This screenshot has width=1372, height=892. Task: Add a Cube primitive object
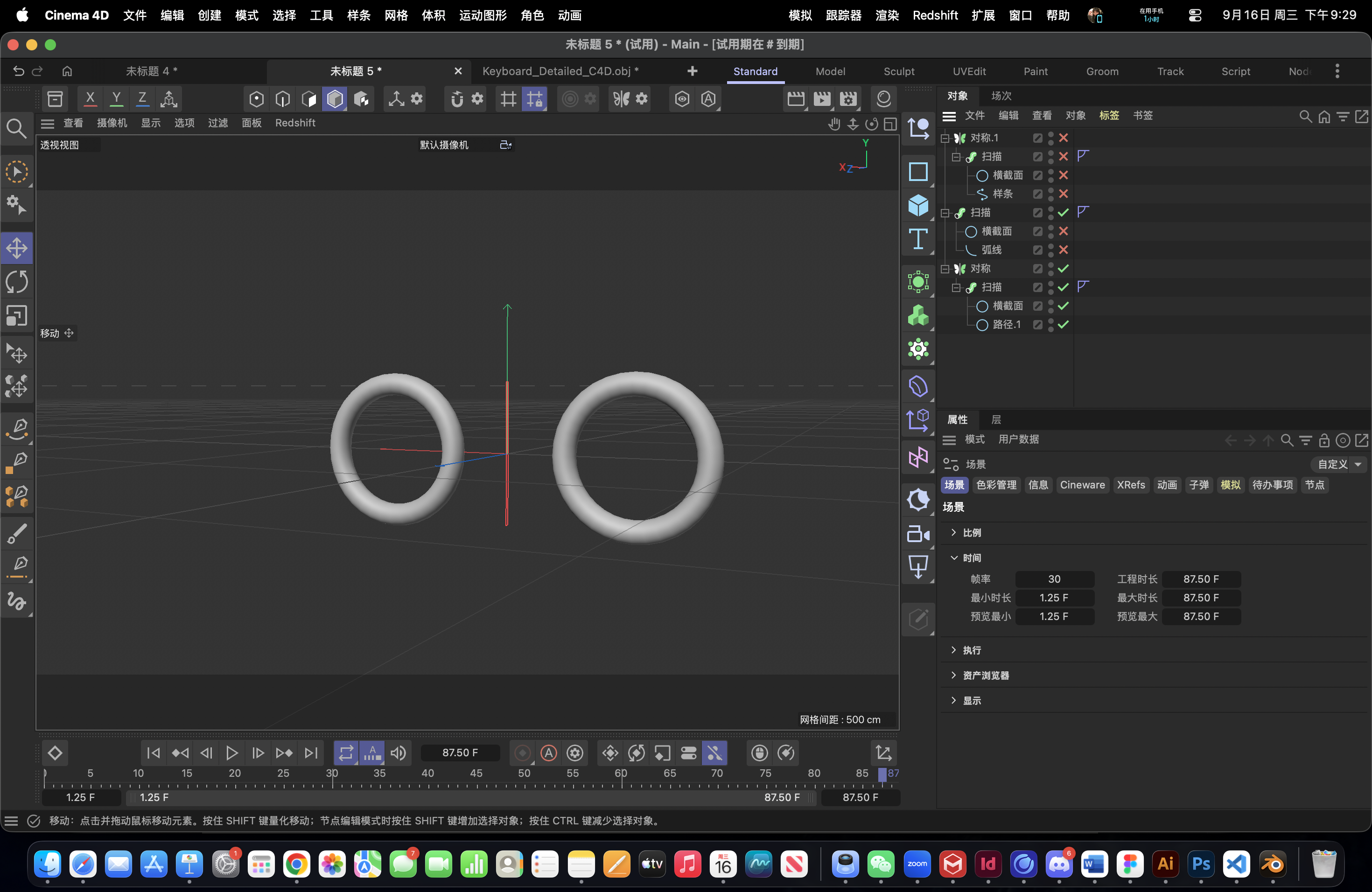(x=918, y=205)
